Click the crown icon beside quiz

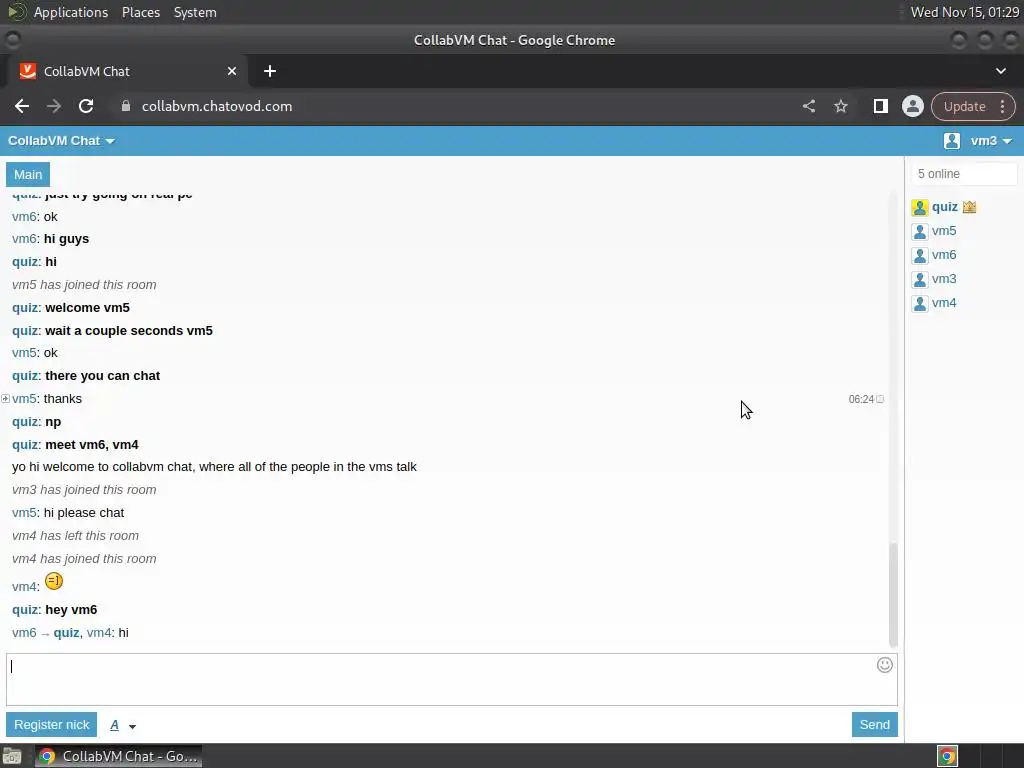pos(969,207)
